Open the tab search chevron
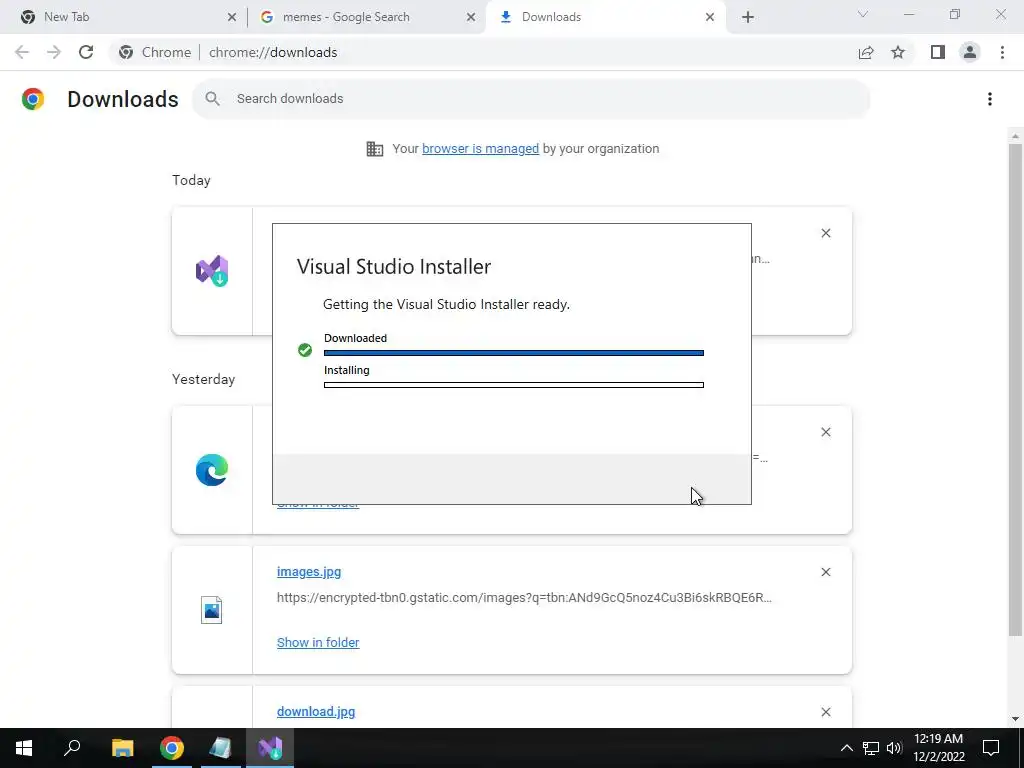 point(863,14)
